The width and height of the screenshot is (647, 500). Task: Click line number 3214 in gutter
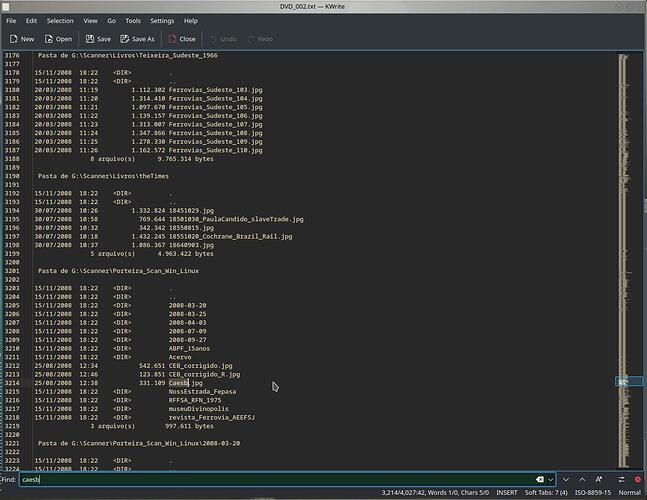(x=12, y=383)
